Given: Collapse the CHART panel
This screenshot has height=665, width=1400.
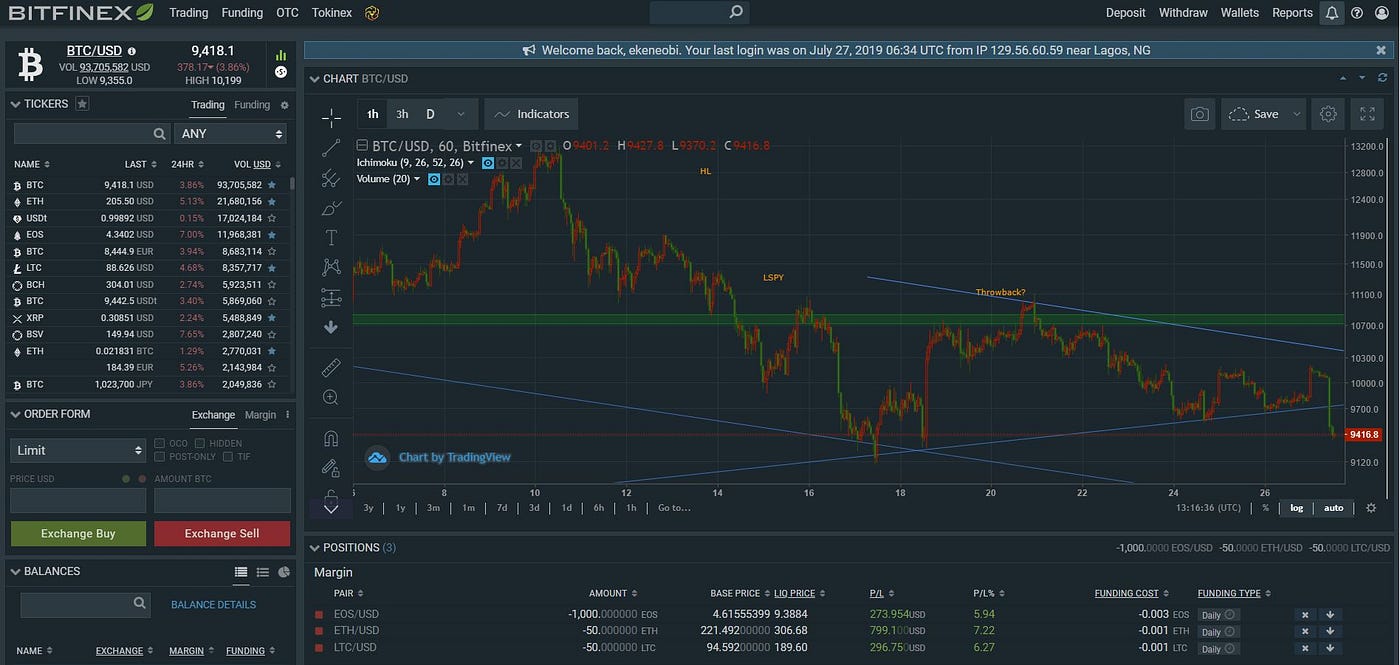Looking at the screenshot, I should coord(314,78).
